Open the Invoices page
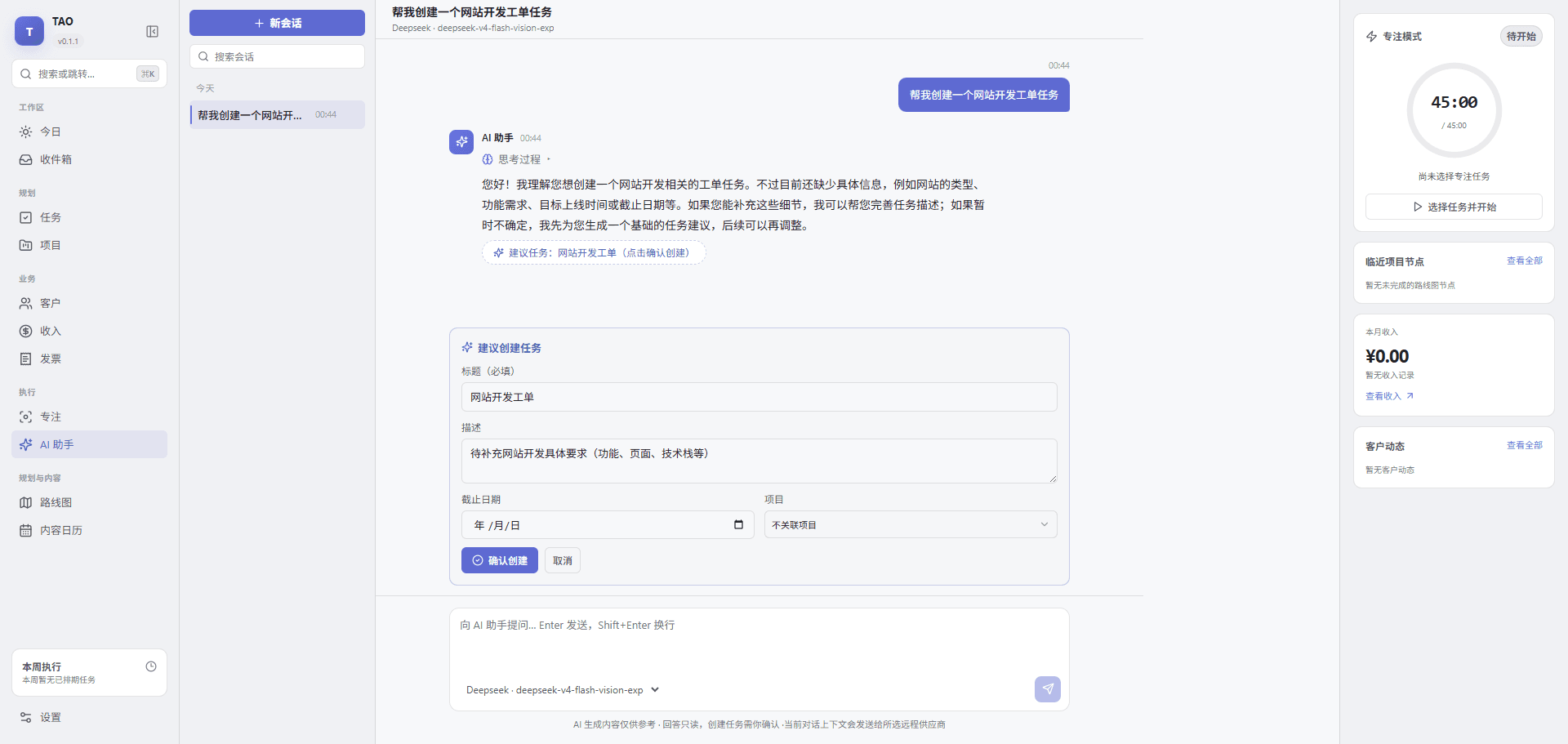The width and height of the screenshot is (1568, 744). click(89, 359)
